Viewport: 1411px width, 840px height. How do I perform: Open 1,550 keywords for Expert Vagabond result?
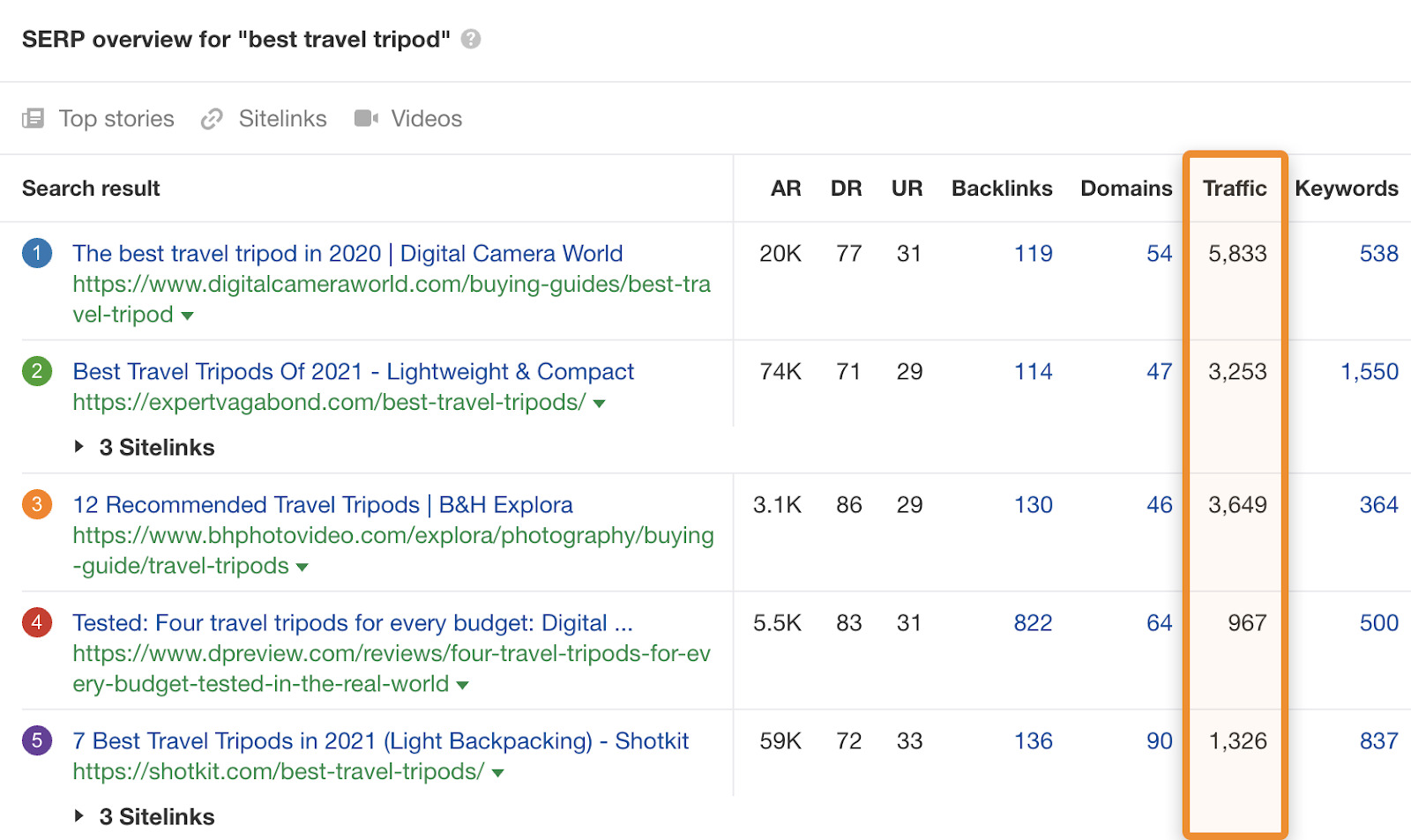tap(1370, 372)
